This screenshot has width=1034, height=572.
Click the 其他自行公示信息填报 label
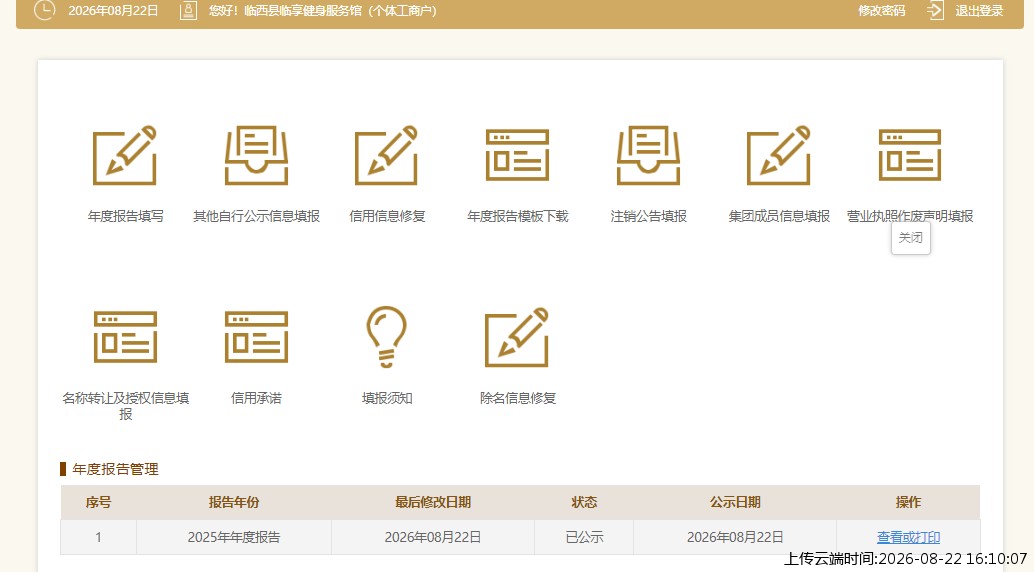[x=257, y=216]
